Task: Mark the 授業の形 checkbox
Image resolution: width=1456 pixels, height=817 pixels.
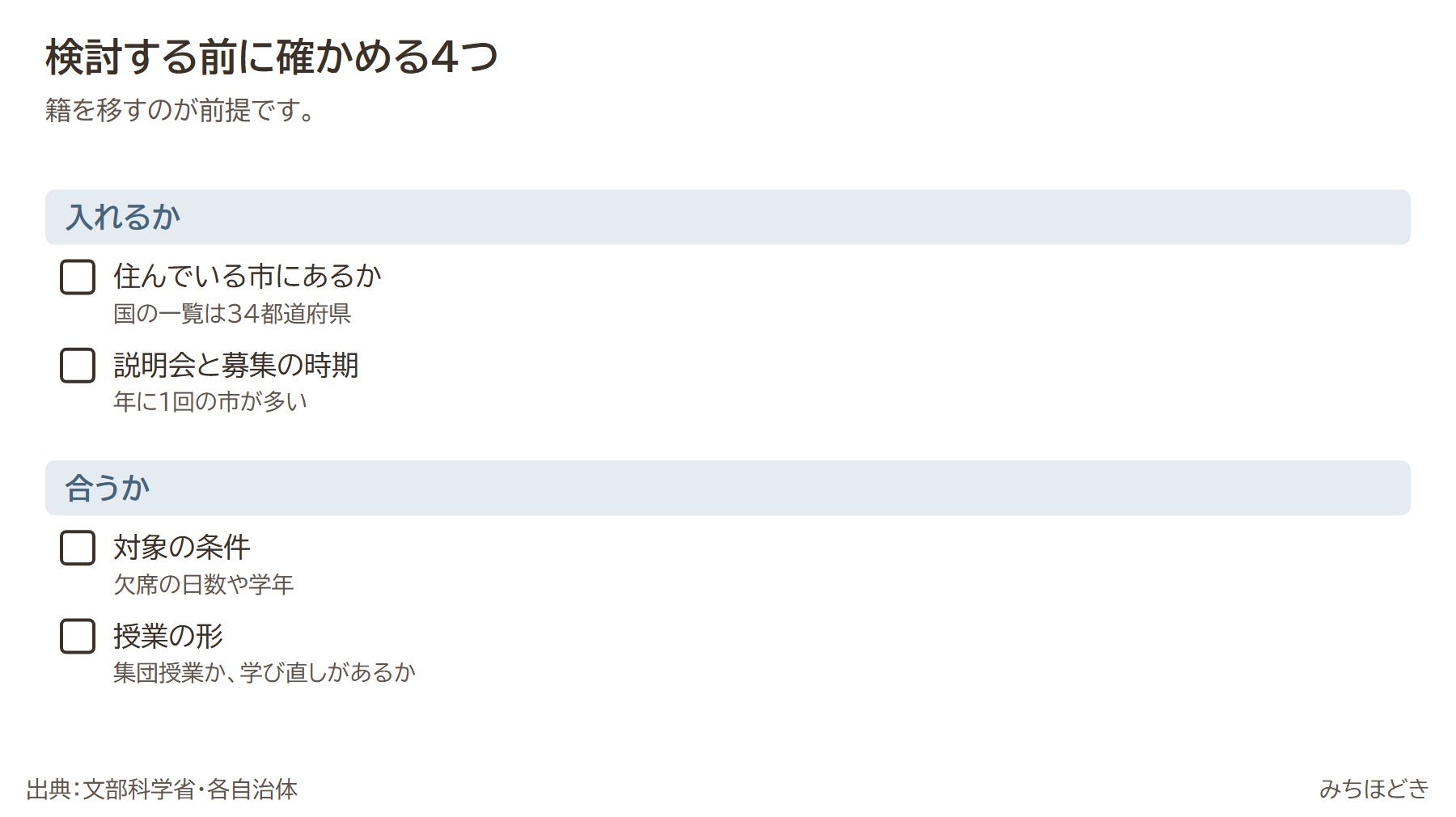Action: (78, 637)
